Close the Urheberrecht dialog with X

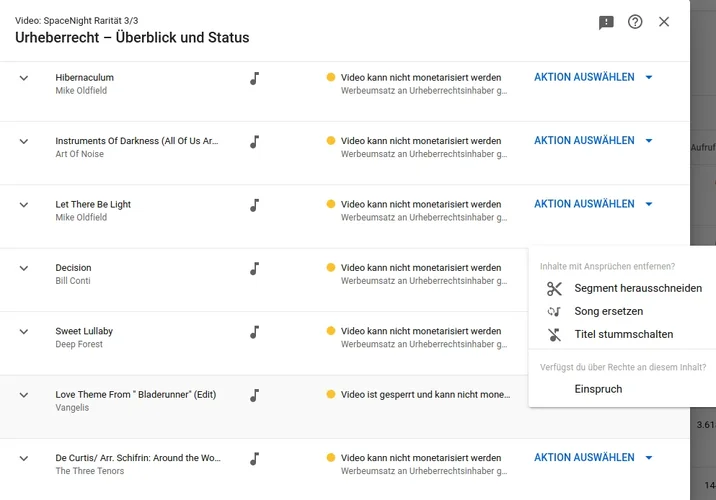tap(664, 22)
